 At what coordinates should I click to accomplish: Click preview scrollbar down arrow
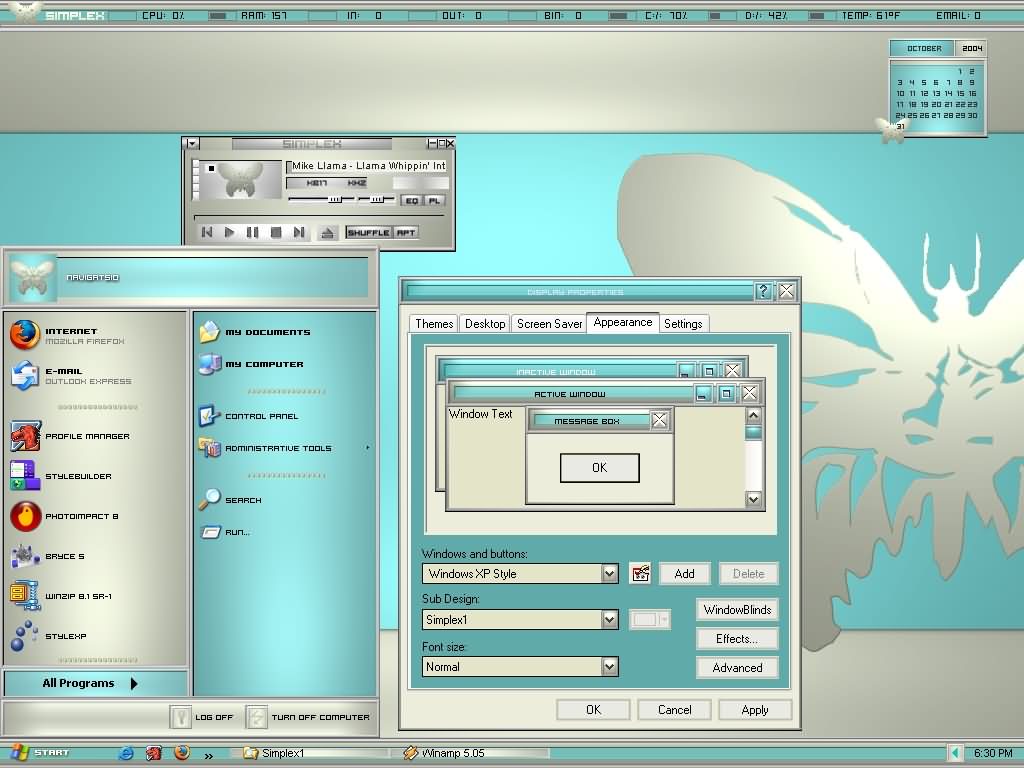[x=754, y=500]
